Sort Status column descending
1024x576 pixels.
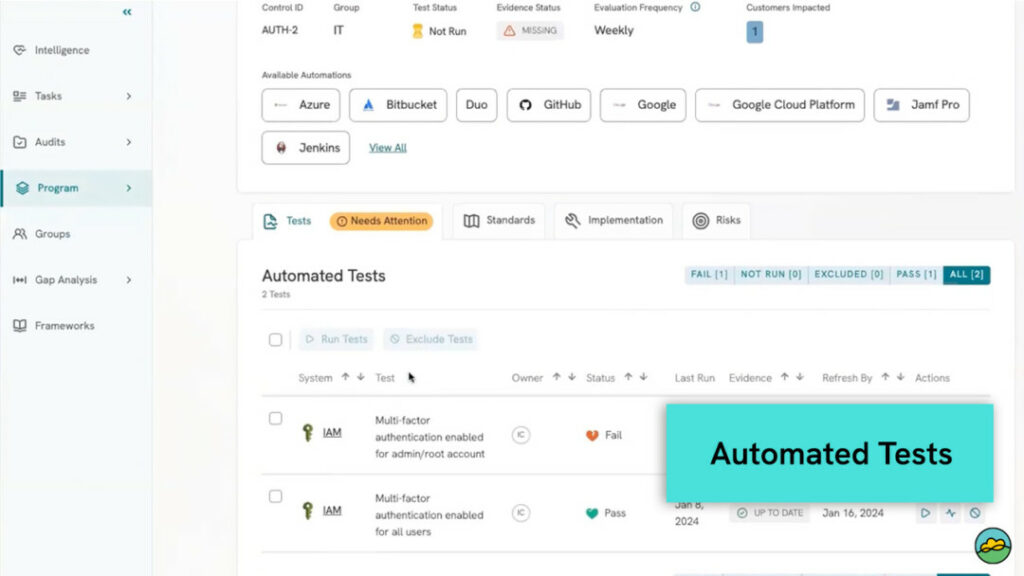[x=643, y=377]
